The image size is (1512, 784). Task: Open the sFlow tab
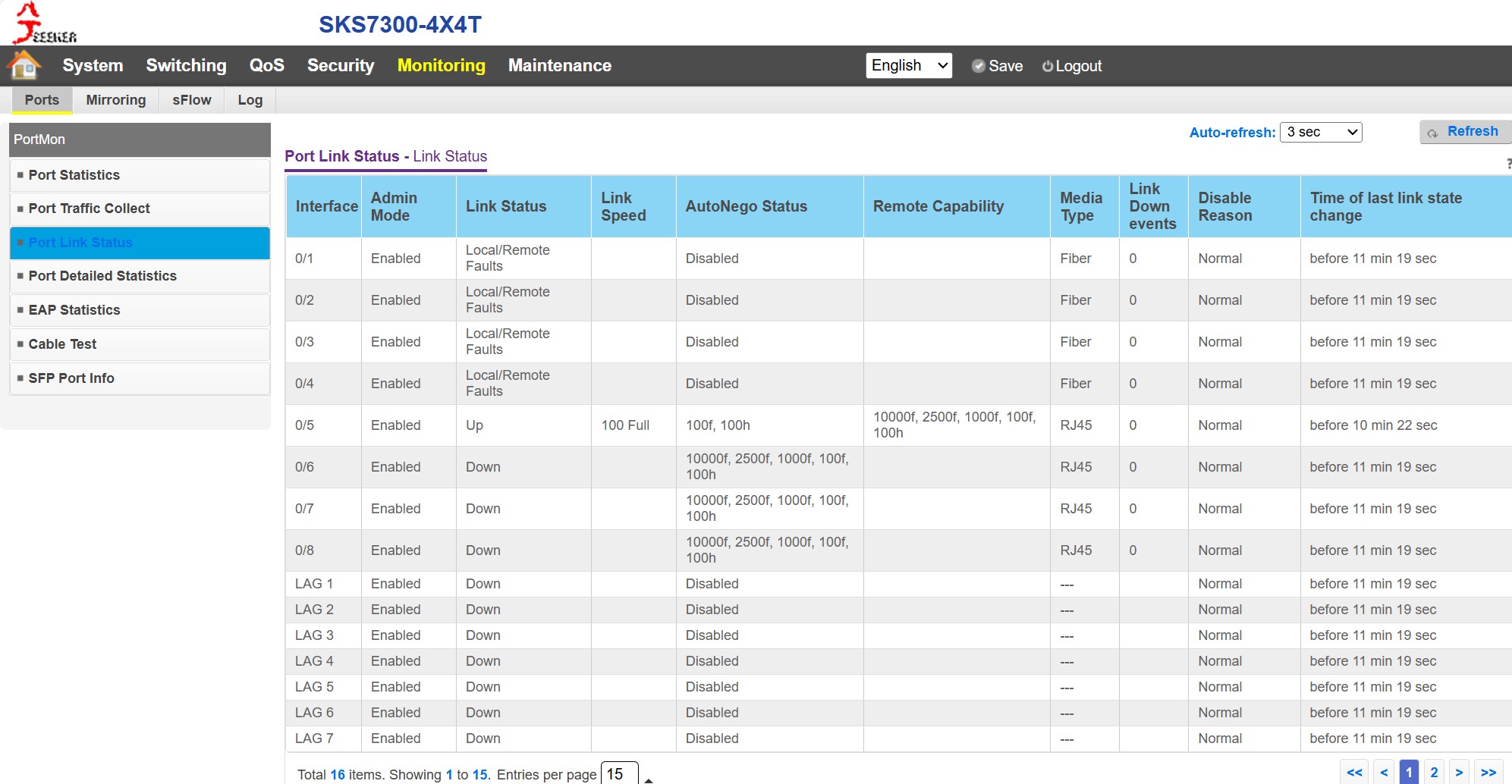(191, 100)
